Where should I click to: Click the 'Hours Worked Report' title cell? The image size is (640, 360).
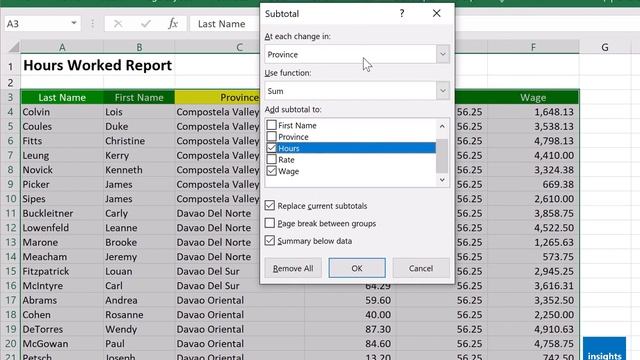(x=97, y=65)
